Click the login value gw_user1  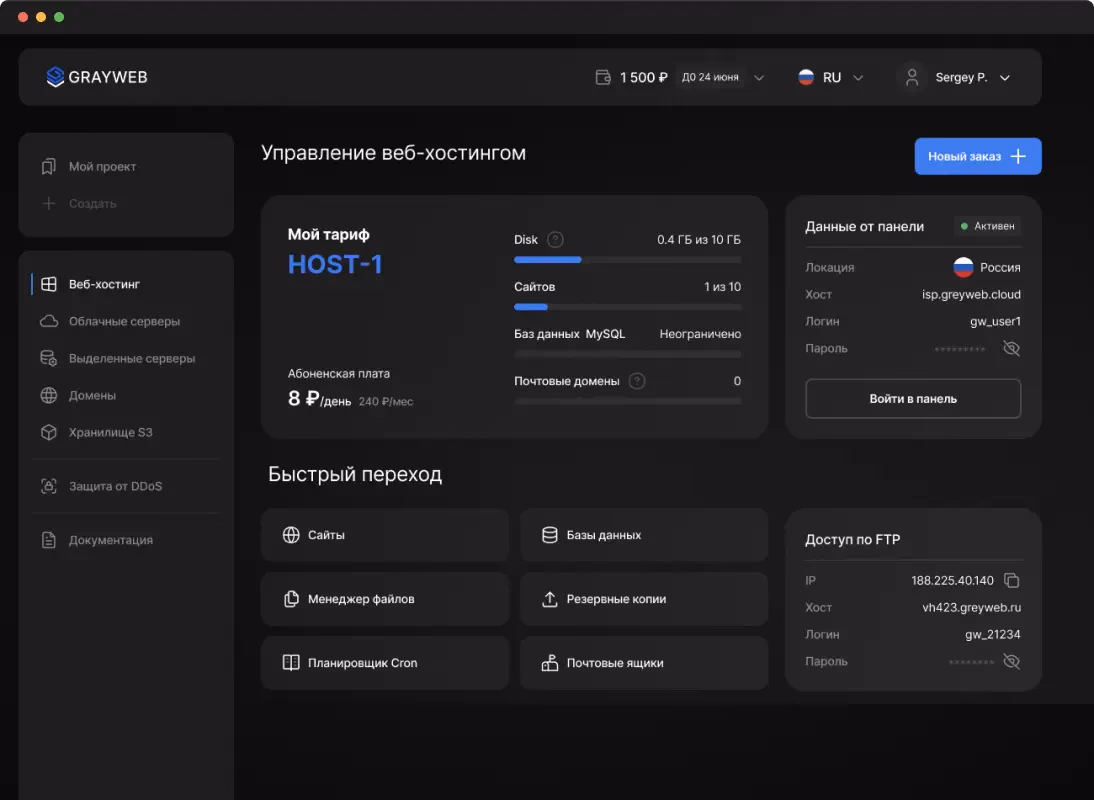click(x=996, y=322)
